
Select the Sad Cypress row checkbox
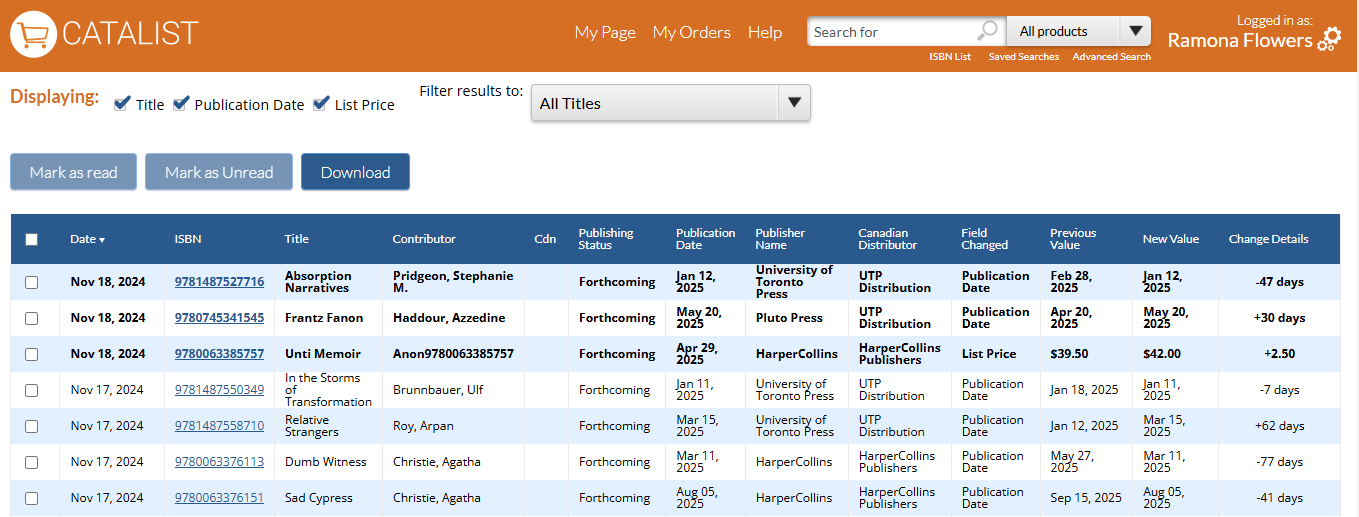32,498
